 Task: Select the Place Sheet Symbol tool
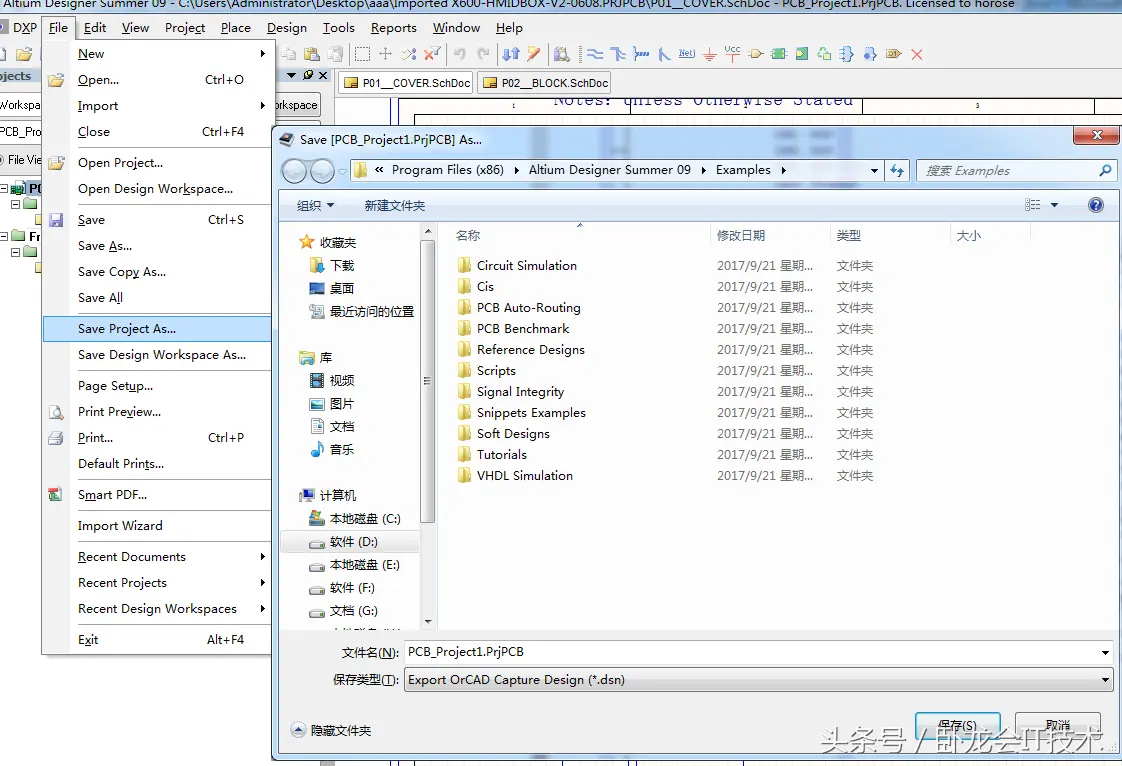click(x=779, y=54)
